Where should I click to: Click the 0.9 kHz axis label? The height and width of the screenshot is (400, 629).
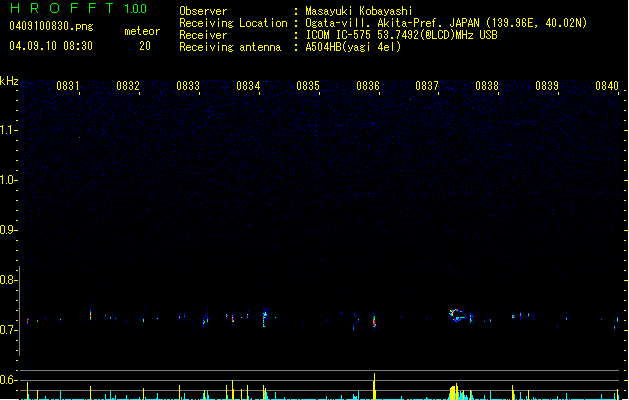(x=8, y=230)
